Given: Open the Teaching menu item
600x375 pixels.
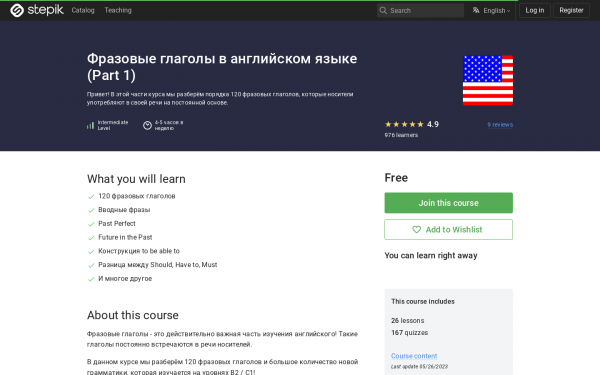Looking at the screenshot, I should tap(118, 10).
